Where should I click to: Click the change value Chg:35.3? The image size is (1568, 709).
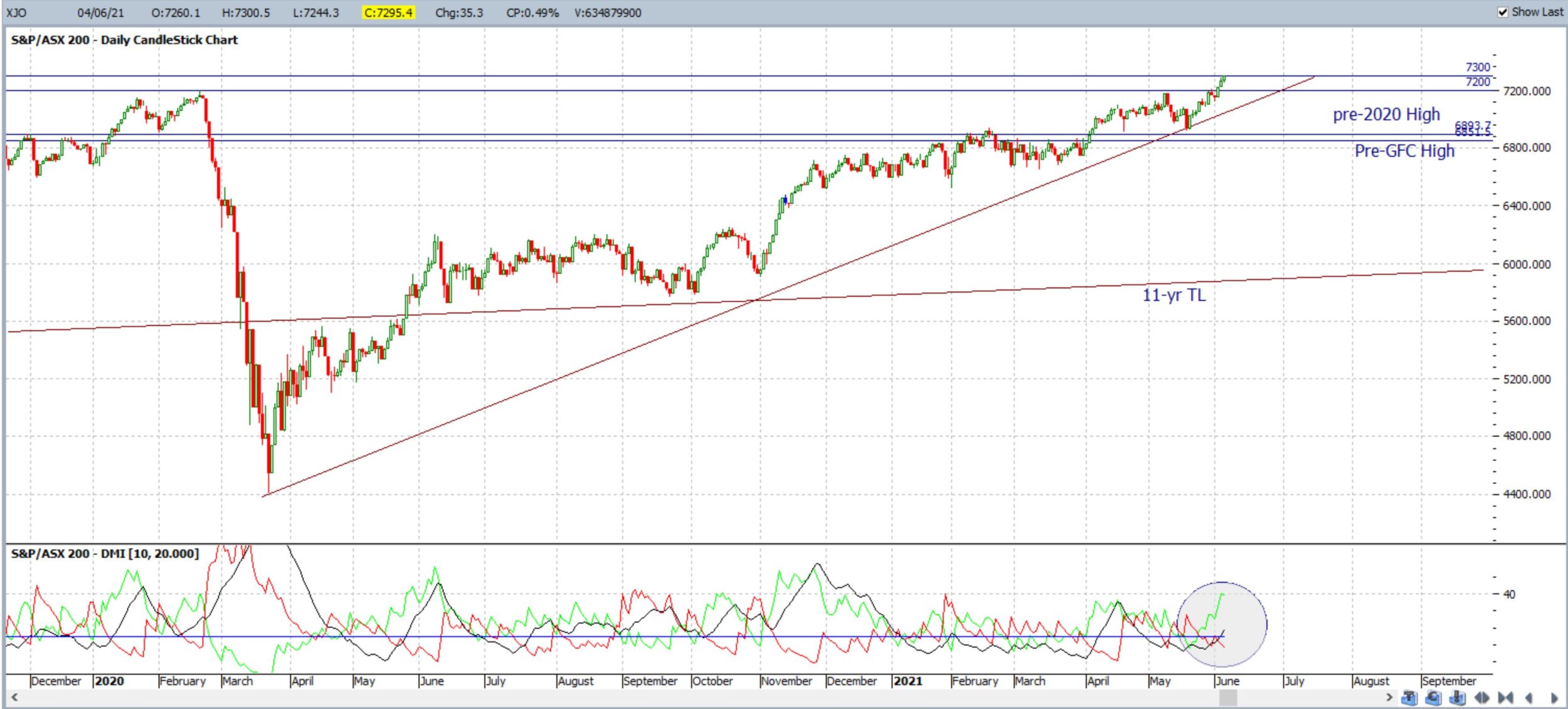459,13
